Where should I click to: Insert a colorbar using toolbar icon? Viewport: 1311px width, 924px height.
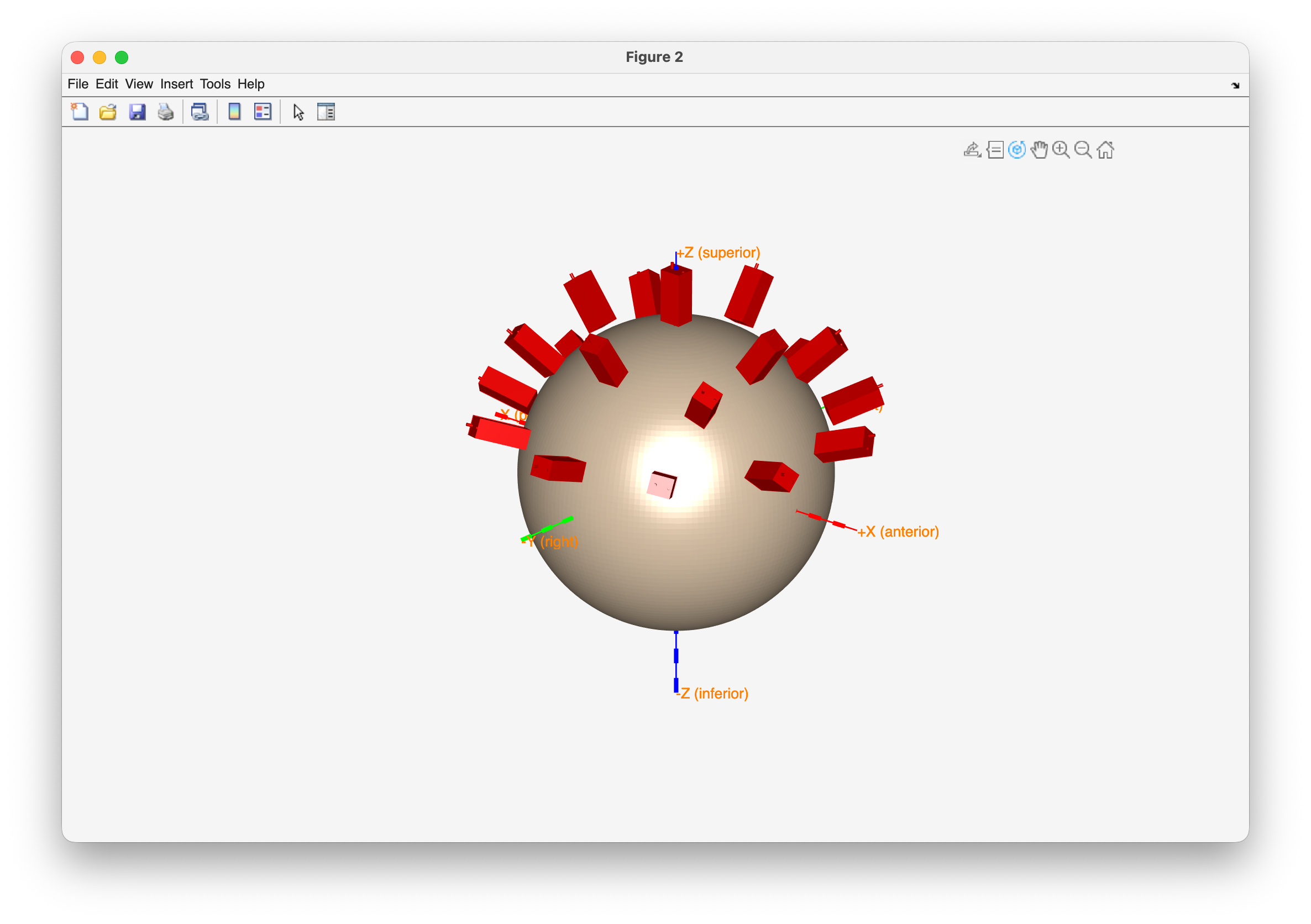[234, 112]
